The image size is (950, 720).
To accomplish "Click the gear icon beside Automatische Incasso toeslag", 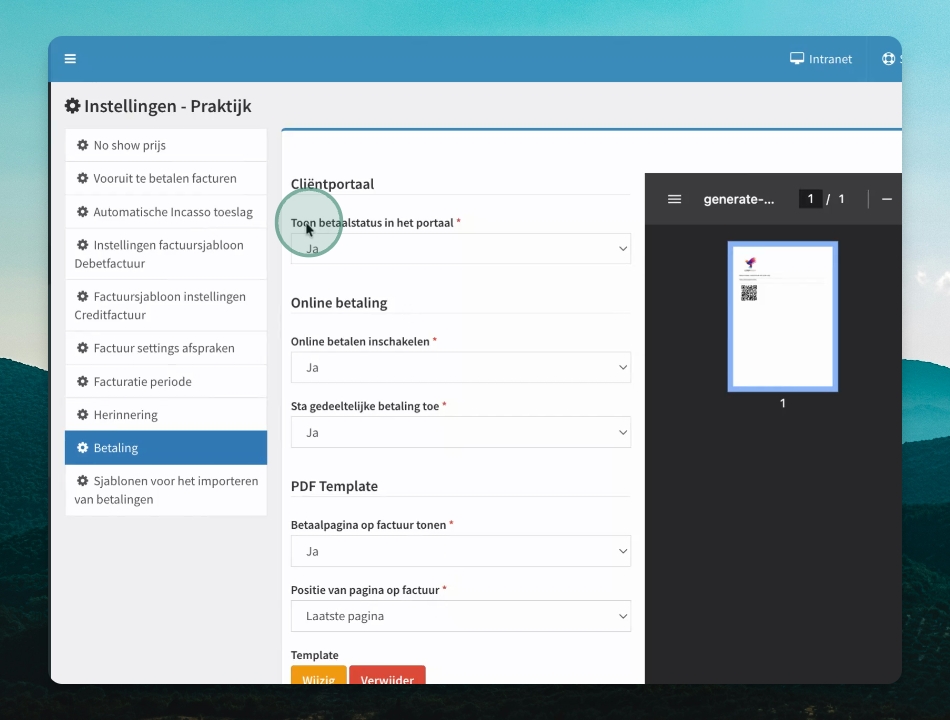I will pyautogui.click(x=82, y=212).
